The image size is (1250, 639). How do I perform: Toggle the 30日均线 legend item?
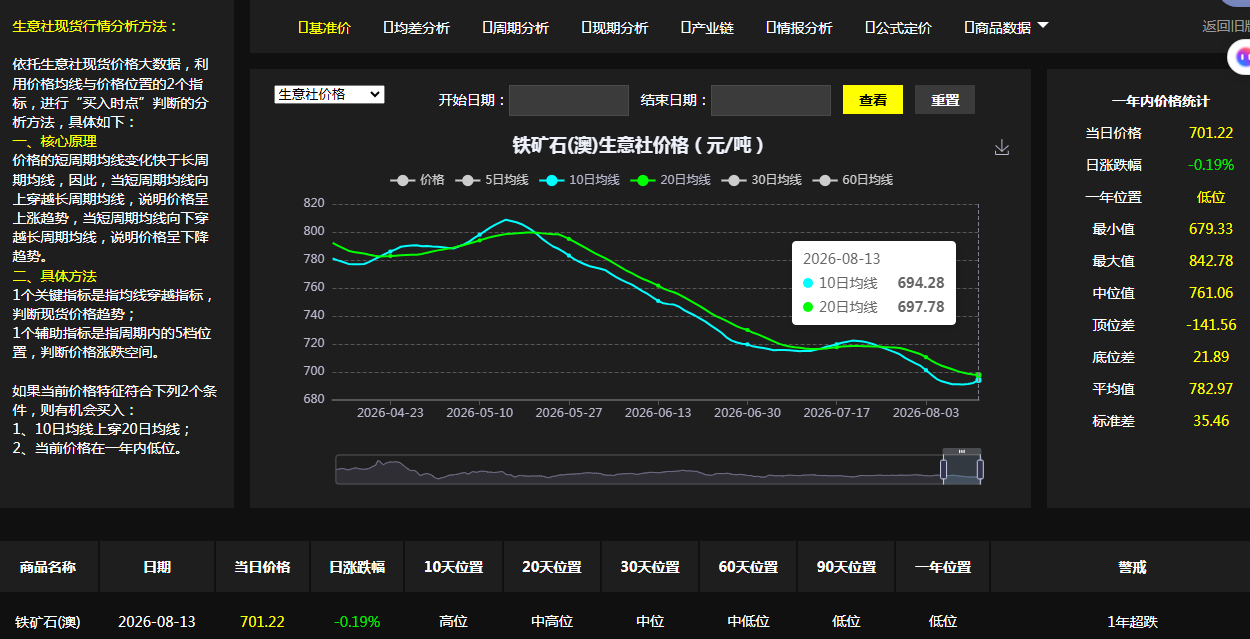764,180
